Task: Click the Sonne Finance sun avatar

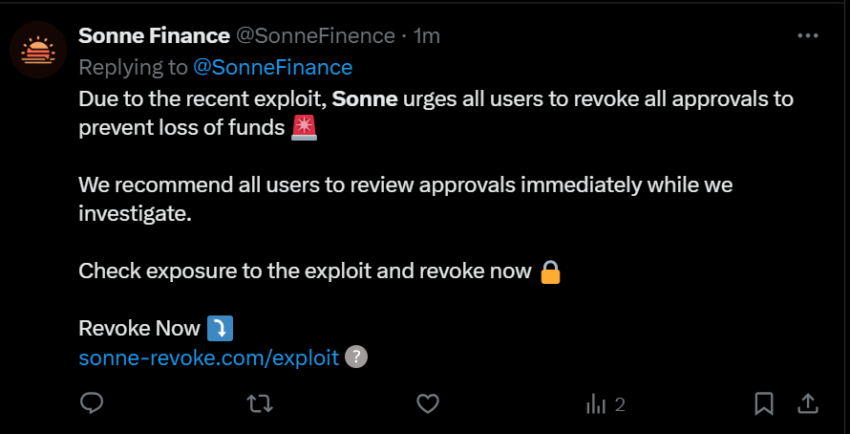Action: 38,49
